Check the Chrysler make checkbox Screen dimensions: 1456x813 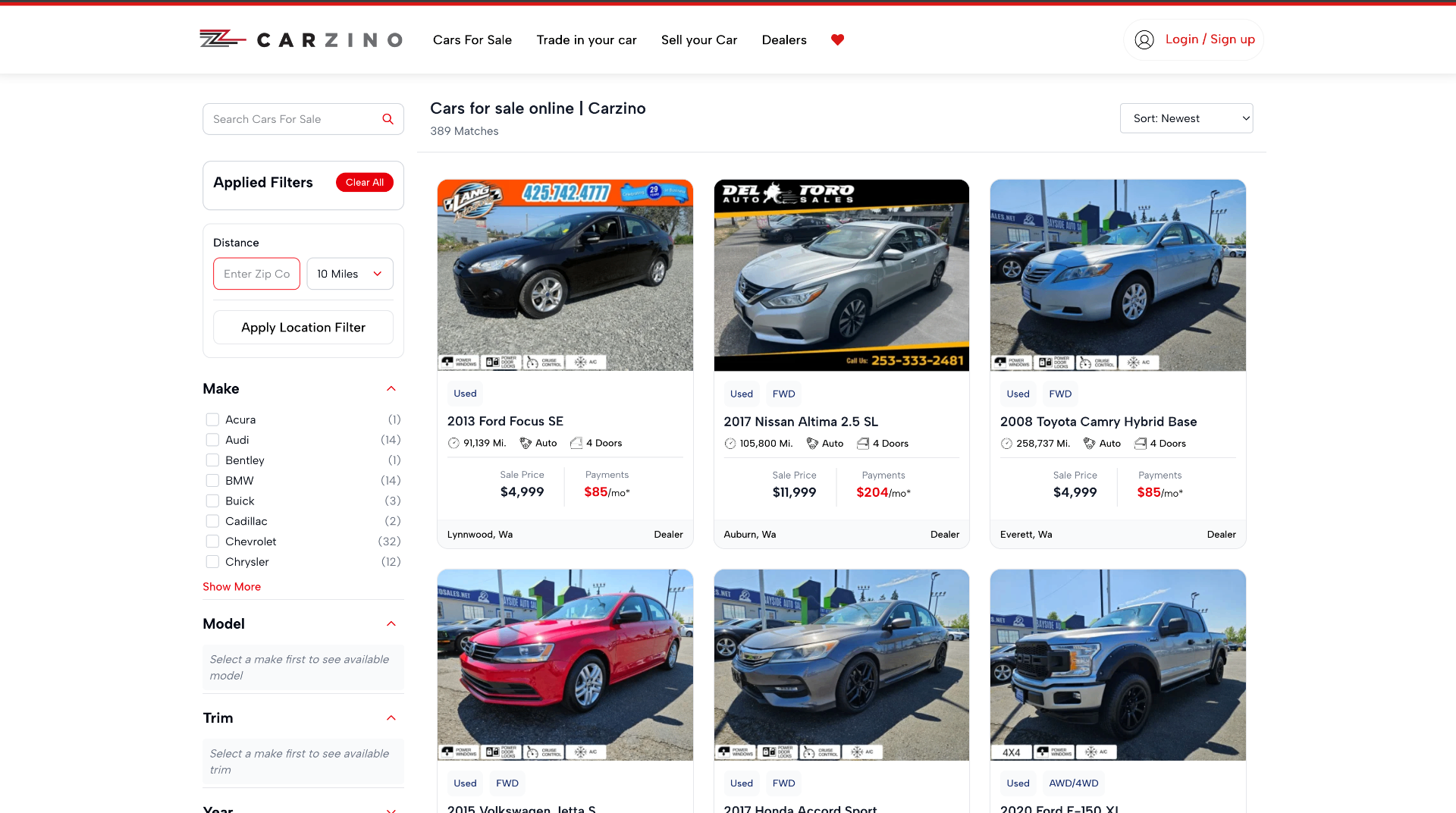(x=212, y=562)
